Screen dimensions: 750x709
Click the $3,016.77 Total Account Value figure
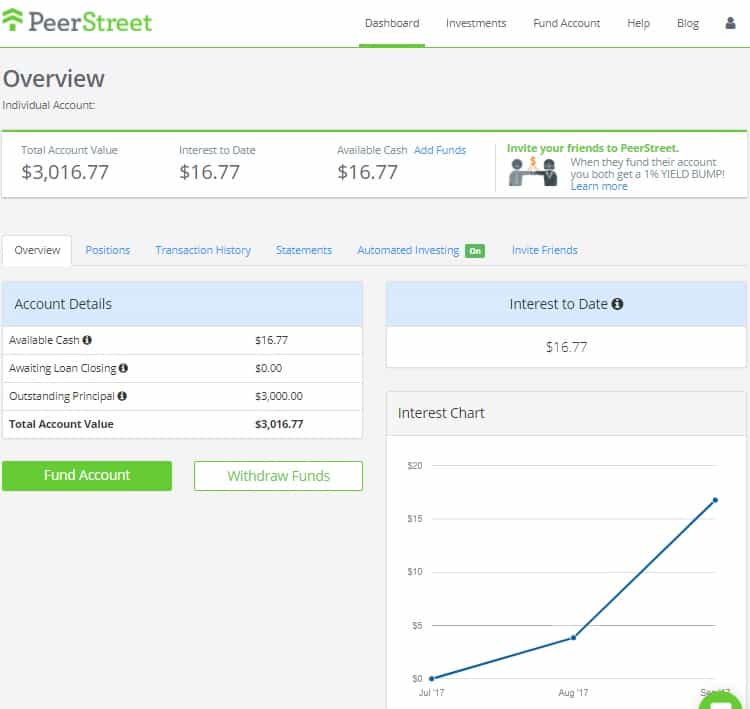tap(65, 172)
